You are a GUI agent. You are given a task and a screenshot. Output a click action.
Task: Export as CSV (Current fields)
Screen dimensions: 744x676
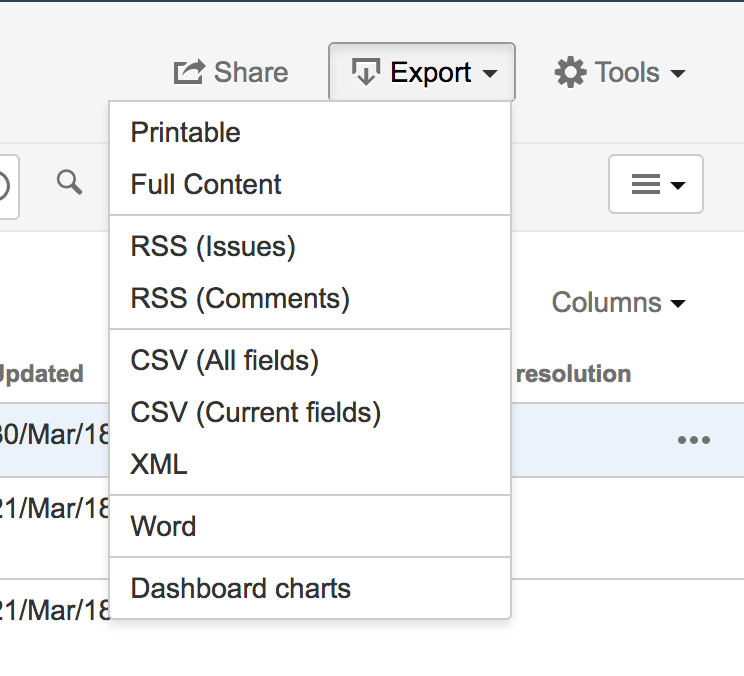256,413
